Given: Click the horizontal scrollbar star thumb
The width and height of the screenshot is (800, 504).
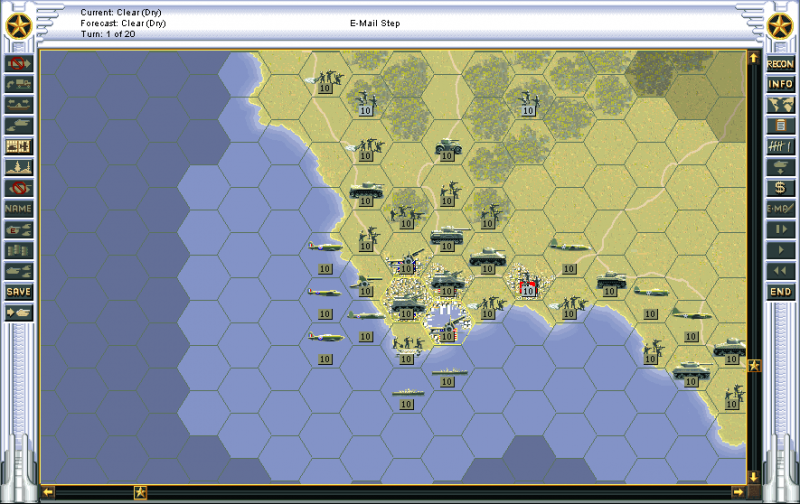Looking at the screenshot, I should coord(141,491).
